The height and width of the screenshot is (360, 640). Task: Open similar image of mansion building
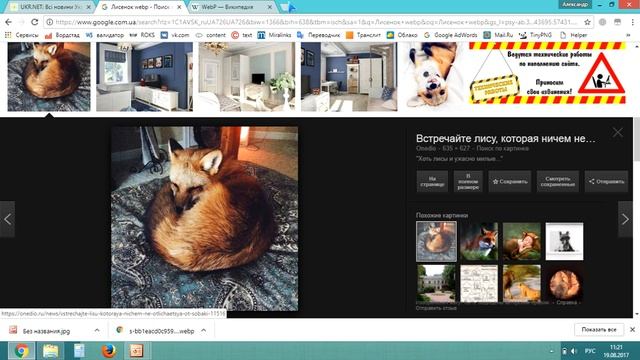436,283
